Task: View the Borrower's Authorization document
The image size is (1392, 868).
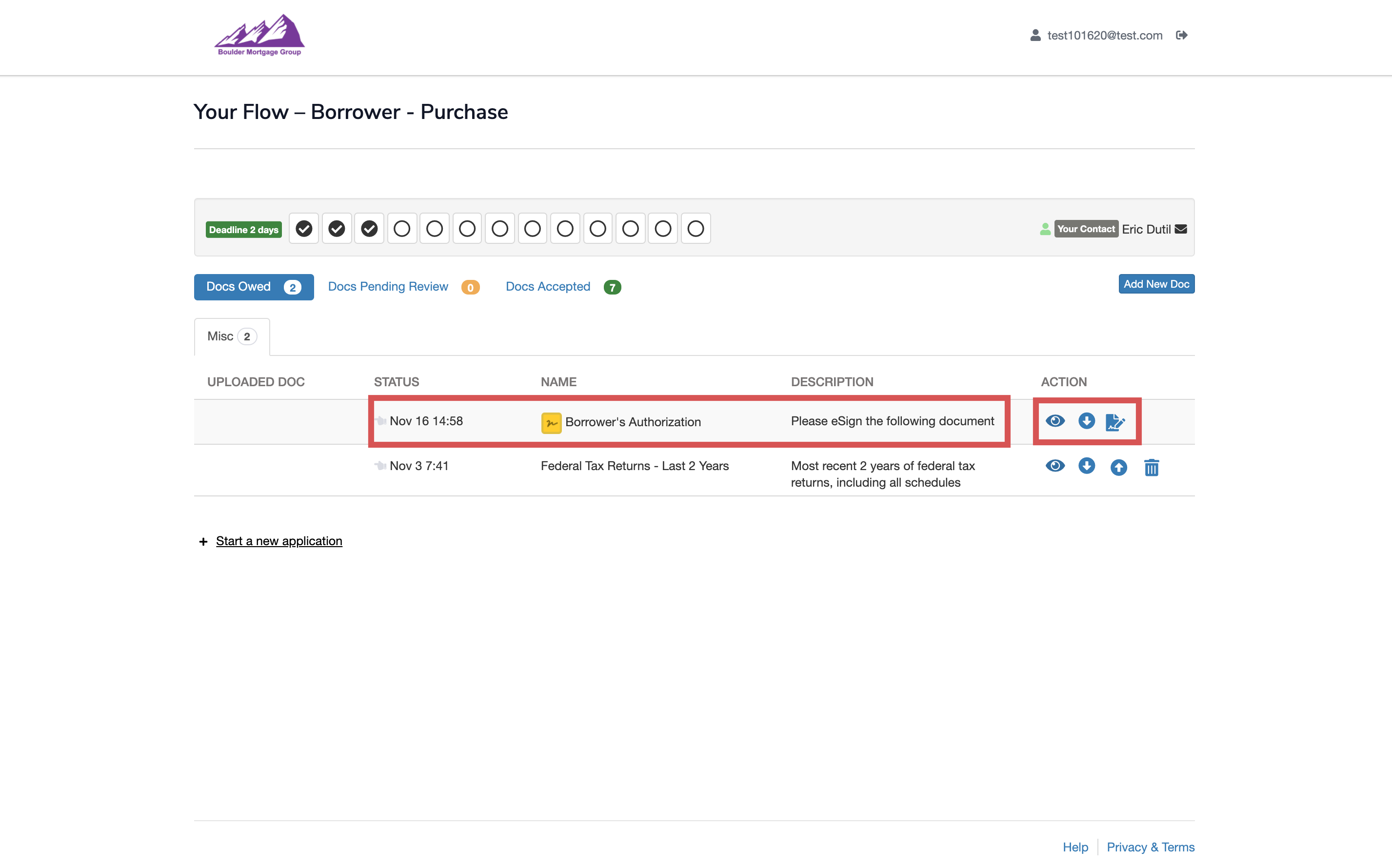Action: (1054, 421)
